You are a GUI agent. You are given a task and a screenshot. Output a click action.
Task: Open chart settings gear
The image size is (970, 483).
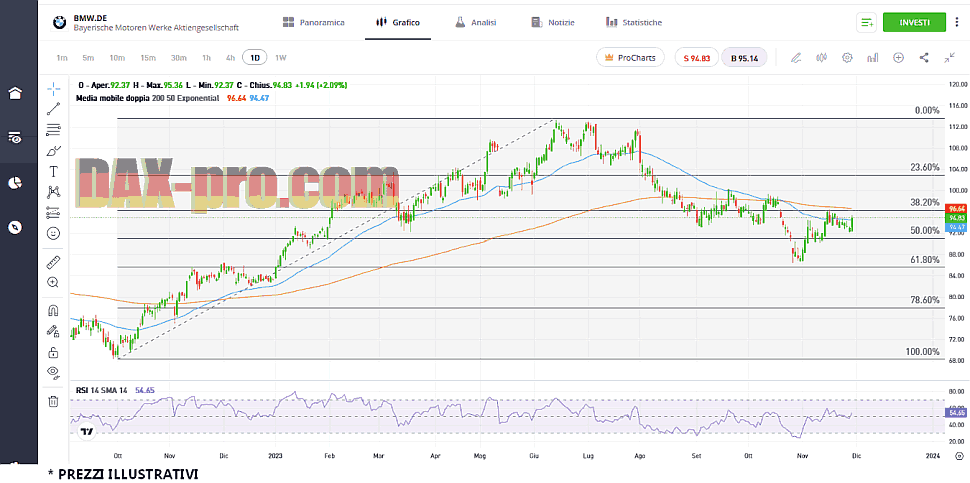pos(848,58)
